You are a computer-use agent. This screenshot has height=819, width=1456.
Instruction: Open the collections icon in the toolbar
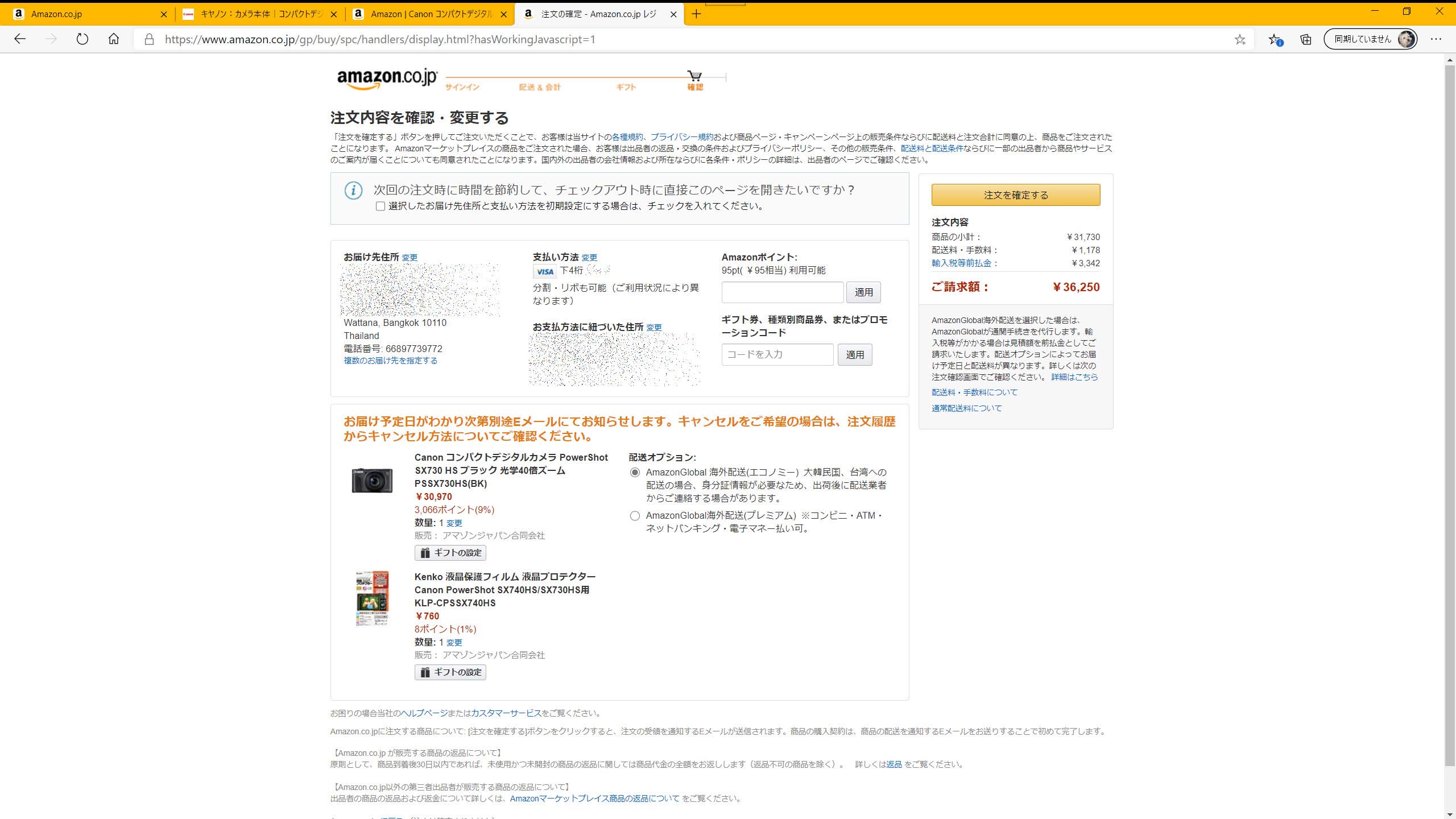[x=1306, y=39]
